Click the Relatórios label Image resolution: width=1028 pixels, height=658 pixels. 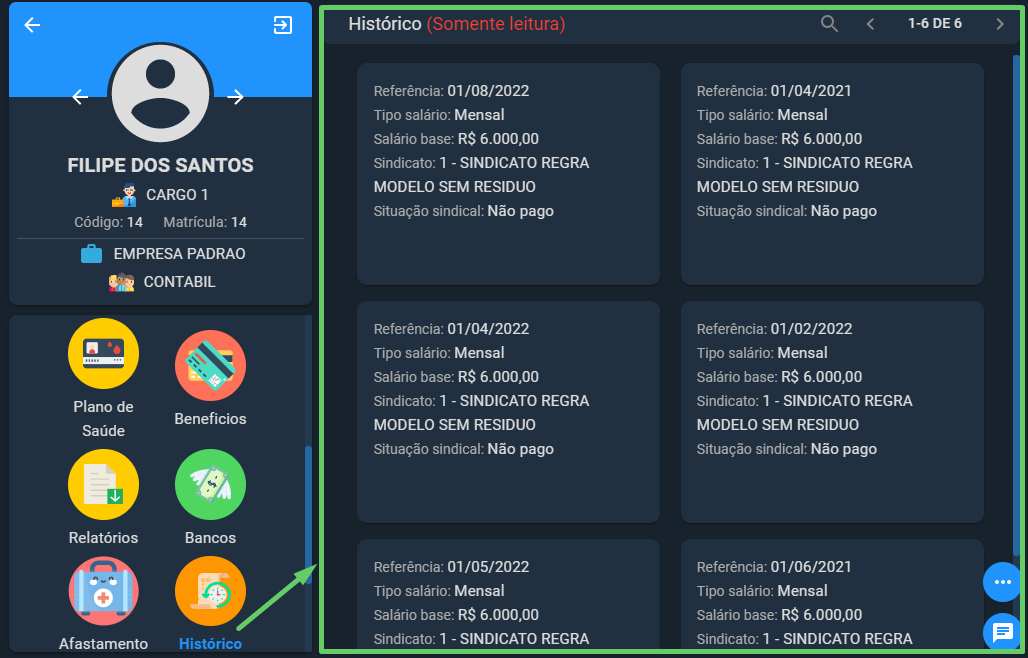[x=104, y=537]
